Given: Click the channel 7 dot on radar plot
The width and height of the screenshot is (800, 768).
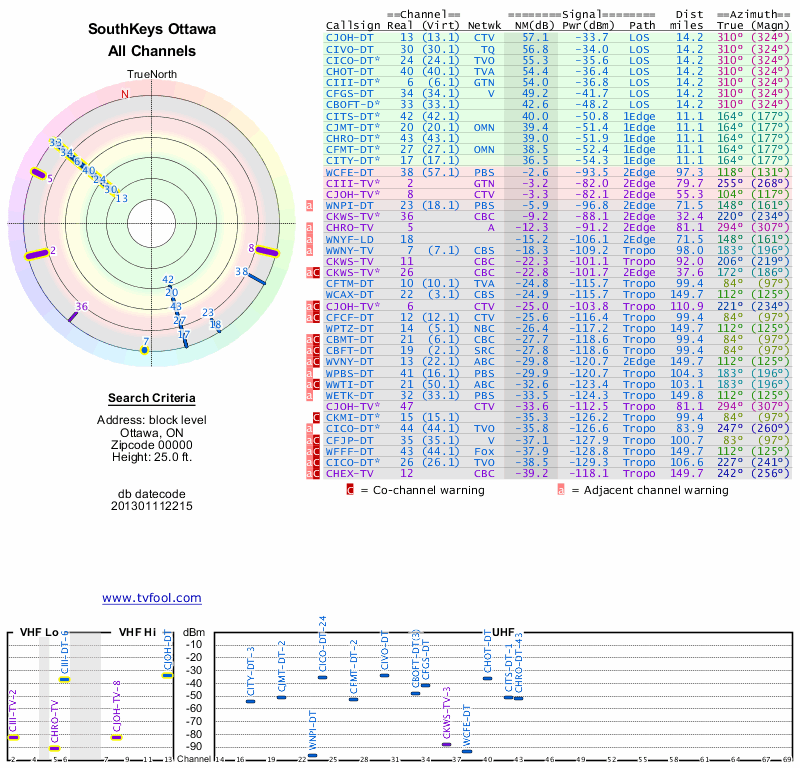Looking at the screenshot, I should pyautogui.click(x=145, y=351).
